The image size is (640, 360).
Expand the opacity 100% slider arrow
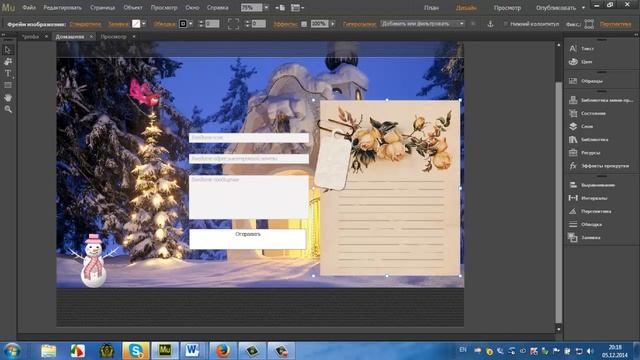[x=333, y=24]
